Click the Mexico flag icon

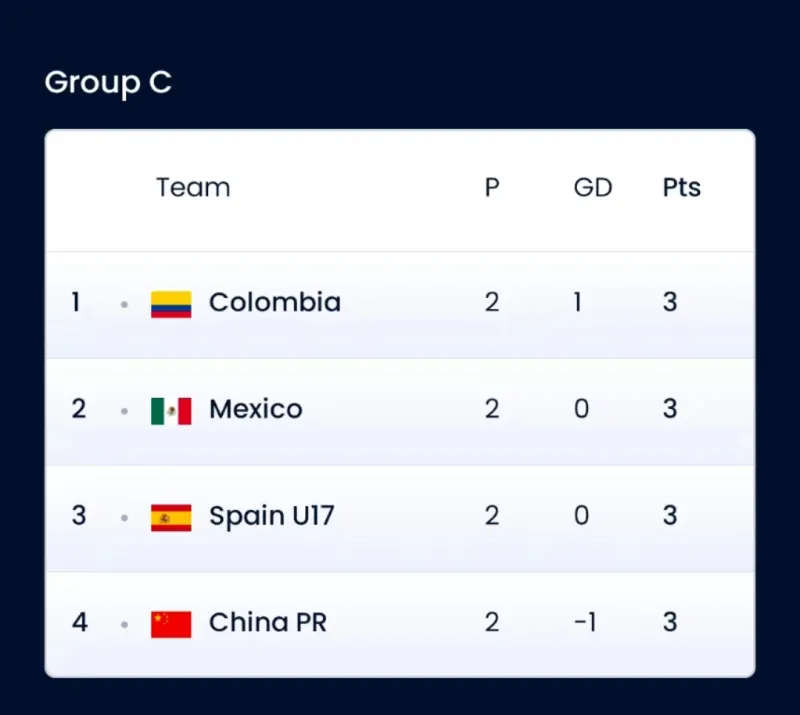coord(171,410)
